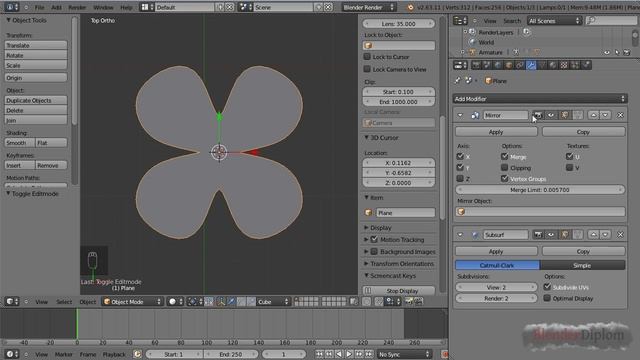The height and width of the screenshot is (360, 640).
Task: Open the Window menu
Action: point(103,7)
